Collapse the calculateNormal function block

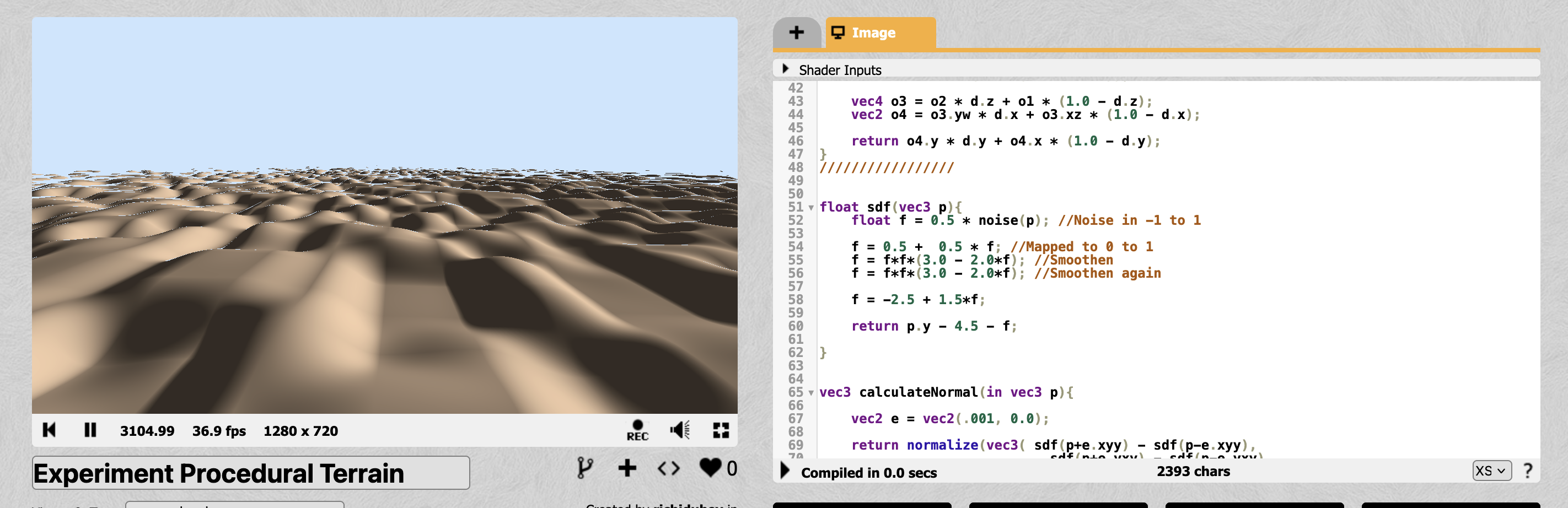[x=810, y=392]
